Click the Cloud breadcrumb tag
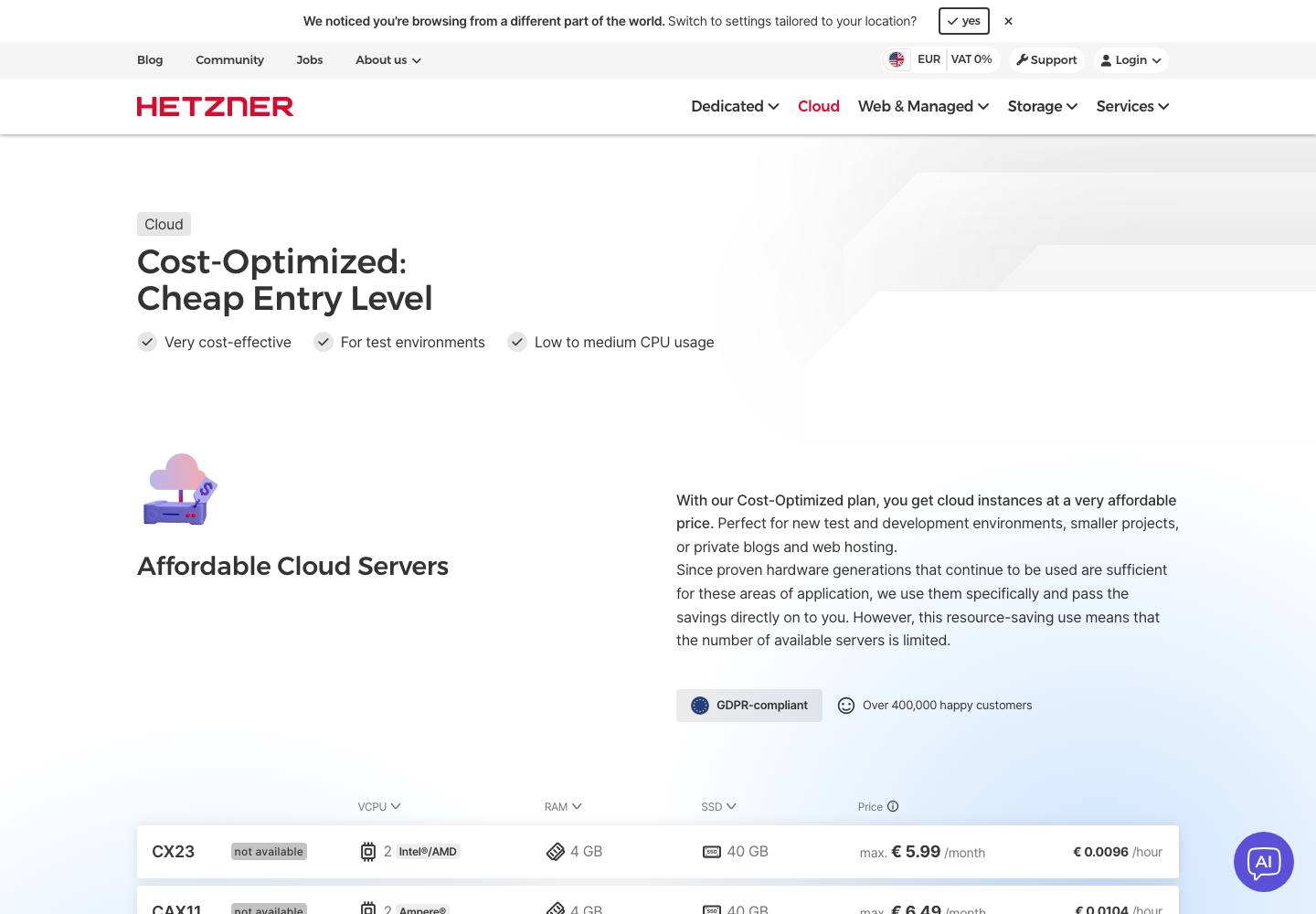This screenshot has height=914, width=1316. [x=164, y=224]
